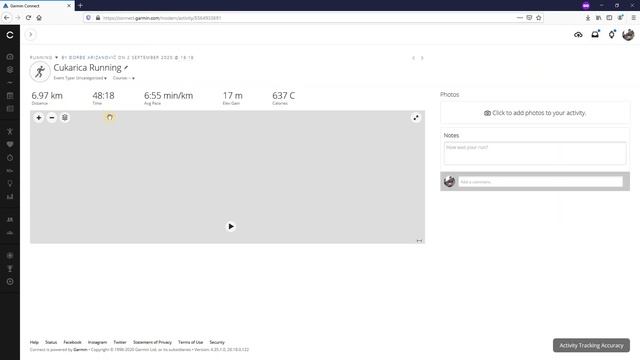Click the Garmin Connect logo in sidebar
The width and height of the screenshot is (640, 360).
10,35
